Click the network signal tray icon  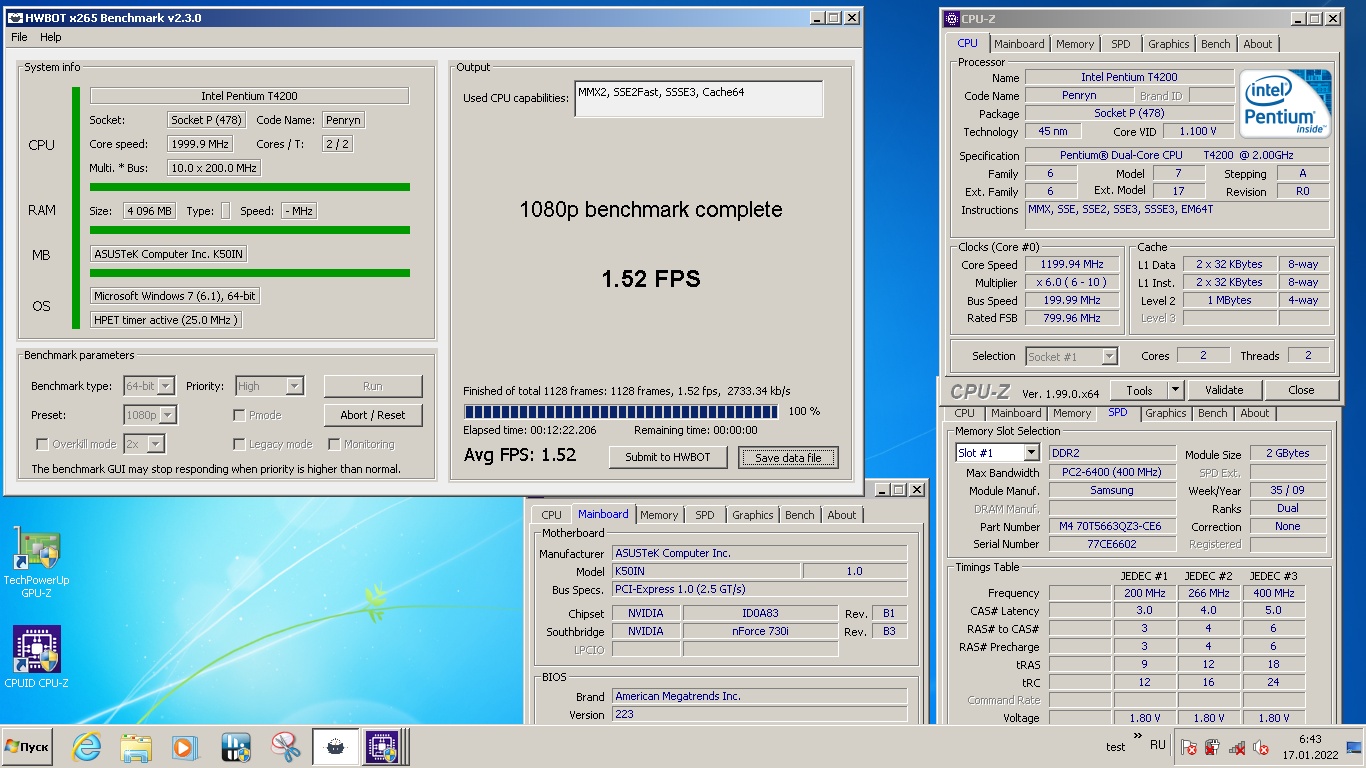1237,747
